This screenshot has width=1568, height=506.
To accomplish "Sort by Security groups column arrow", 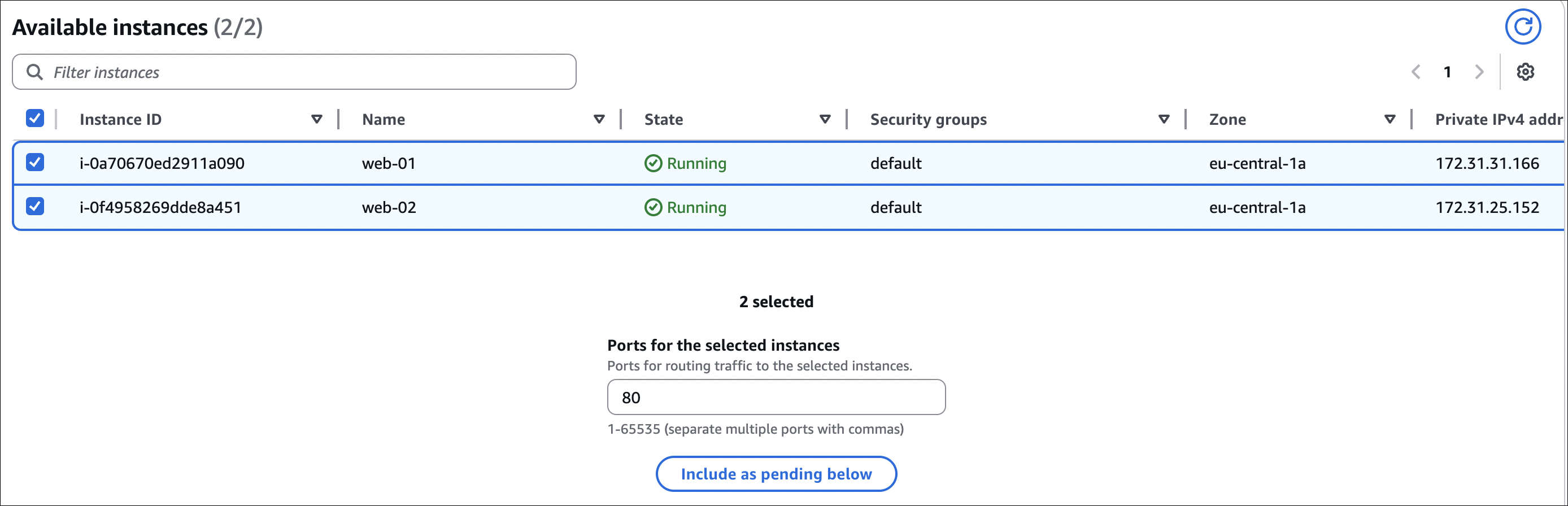I will [1163, 119].
